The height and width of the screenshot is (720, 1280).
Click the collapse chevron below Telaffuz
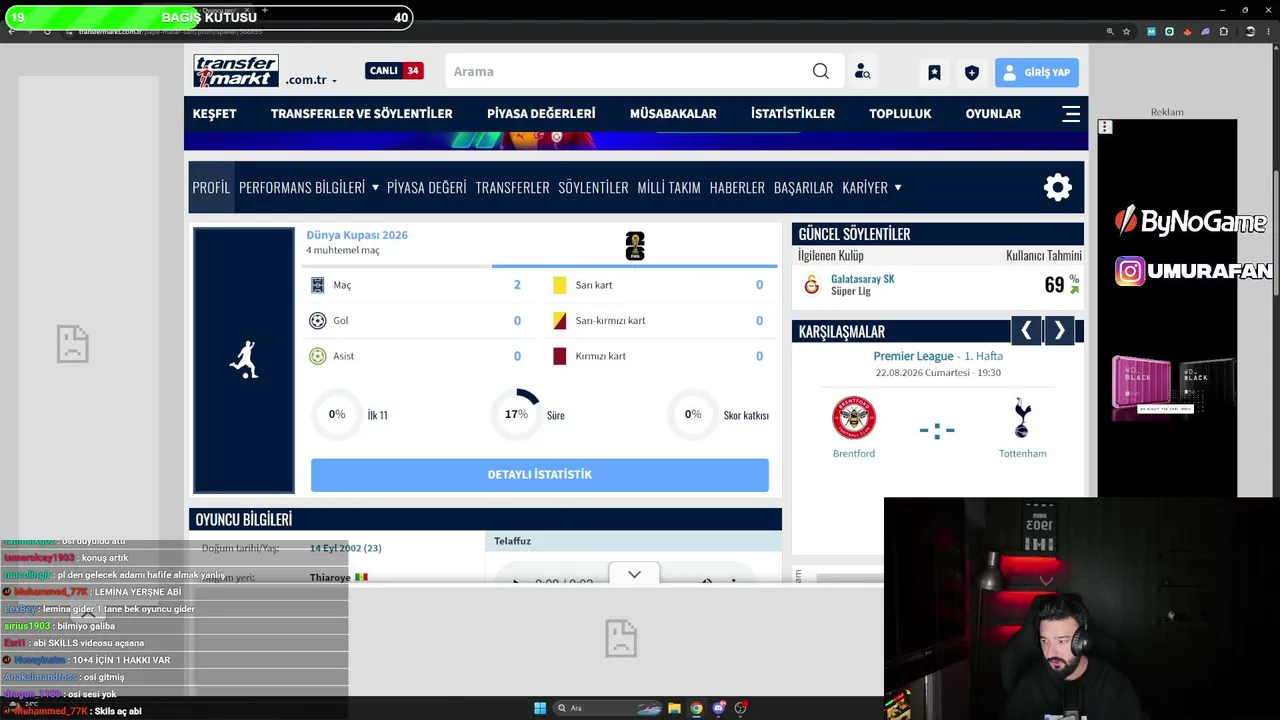click(634, 575)
